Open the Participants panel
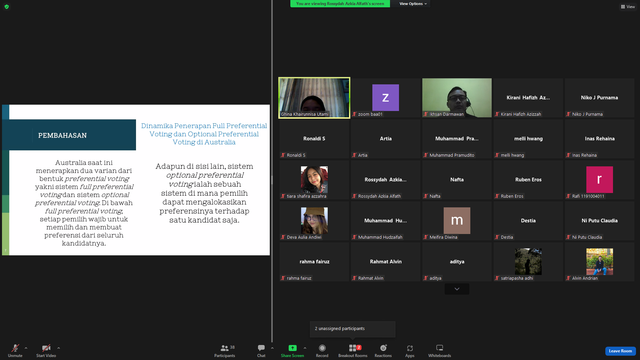Image resolution: width=640 pixels, height=360 pixels. [x=225, y=350]
